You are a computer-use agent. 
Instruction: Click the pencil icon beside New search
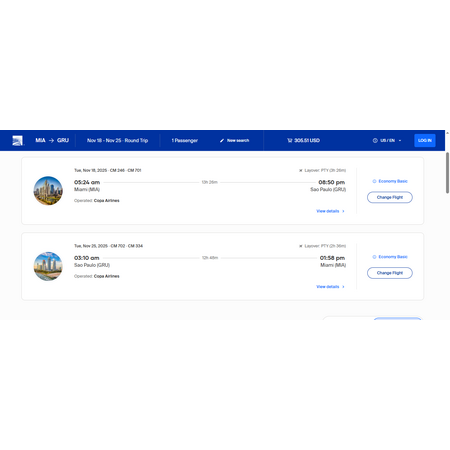(222, 140)
